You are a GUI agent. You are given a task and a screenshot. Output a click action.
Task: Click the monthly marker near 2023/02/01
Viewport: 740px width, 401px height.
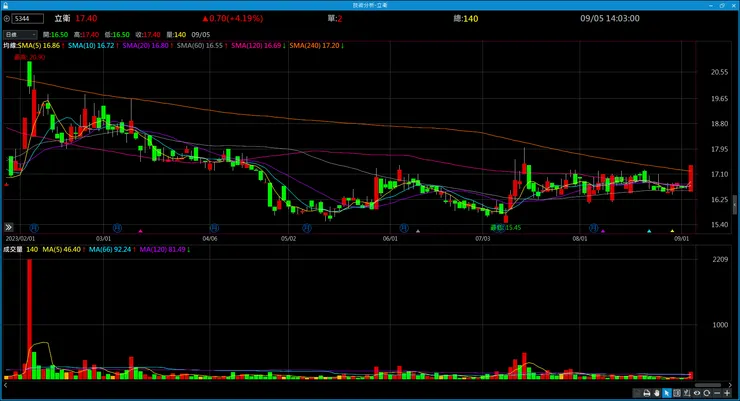point(34,228)
